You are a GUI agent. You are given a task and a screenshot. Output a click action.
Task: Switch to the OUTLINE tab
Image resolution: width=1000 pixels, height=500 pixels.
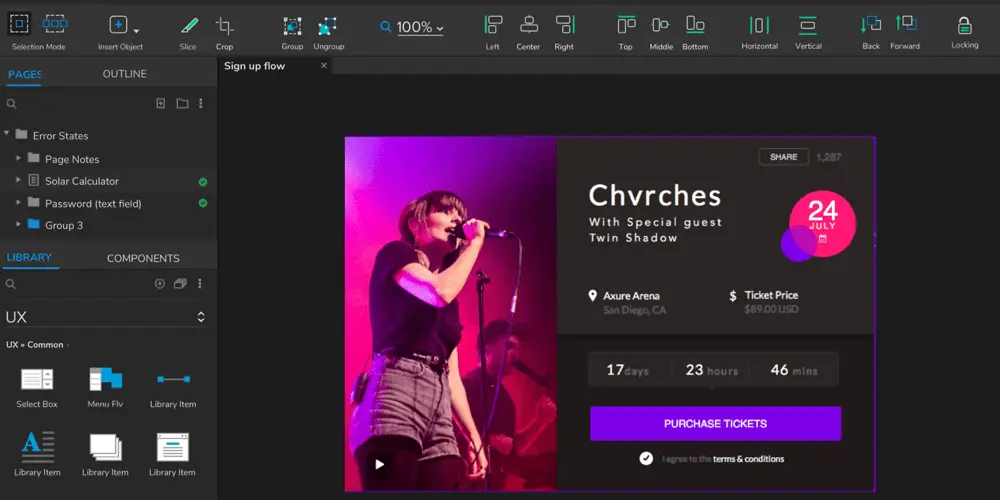(124, 74)
